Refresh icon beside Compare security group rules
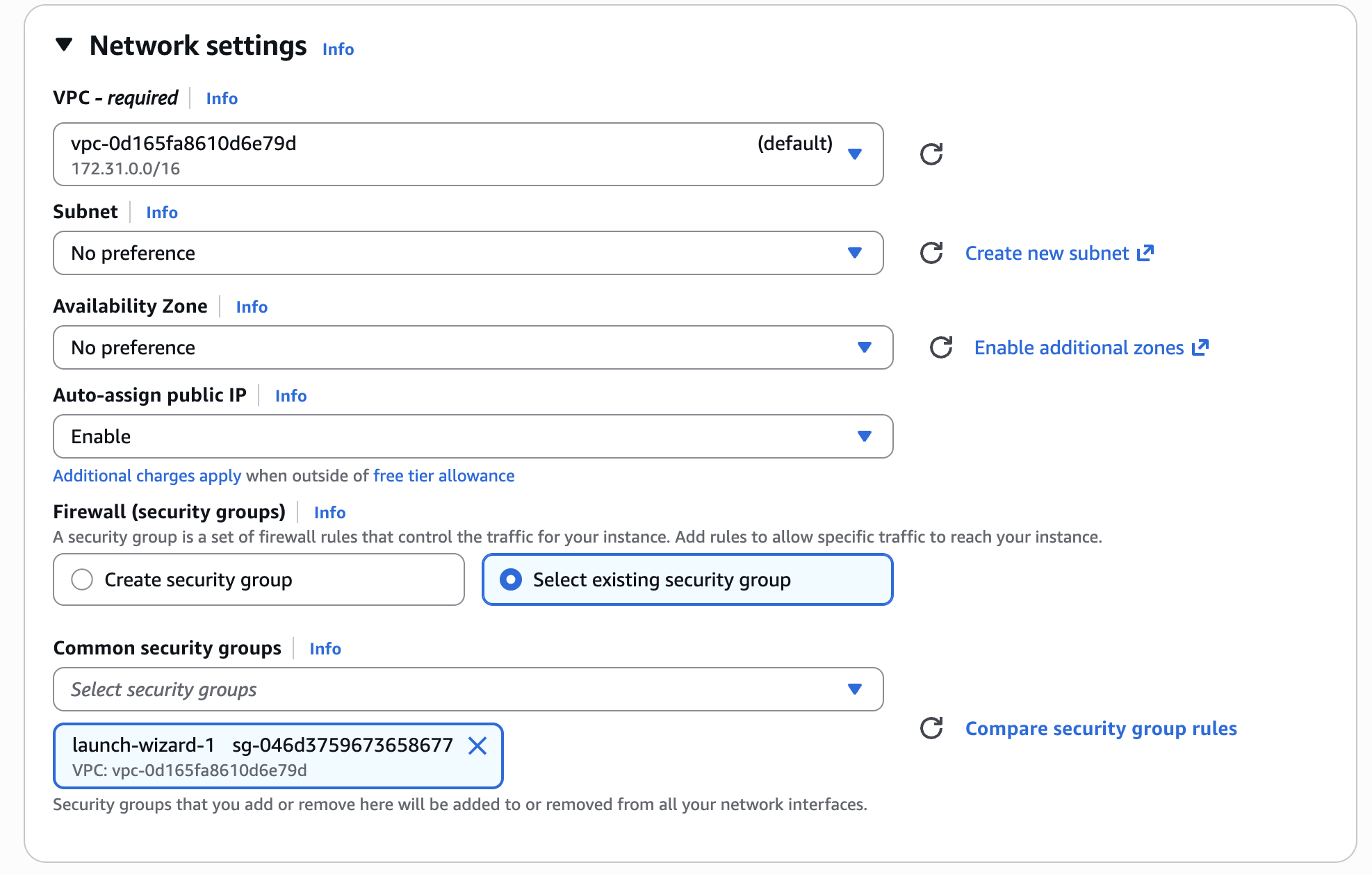 click(931, 728)
